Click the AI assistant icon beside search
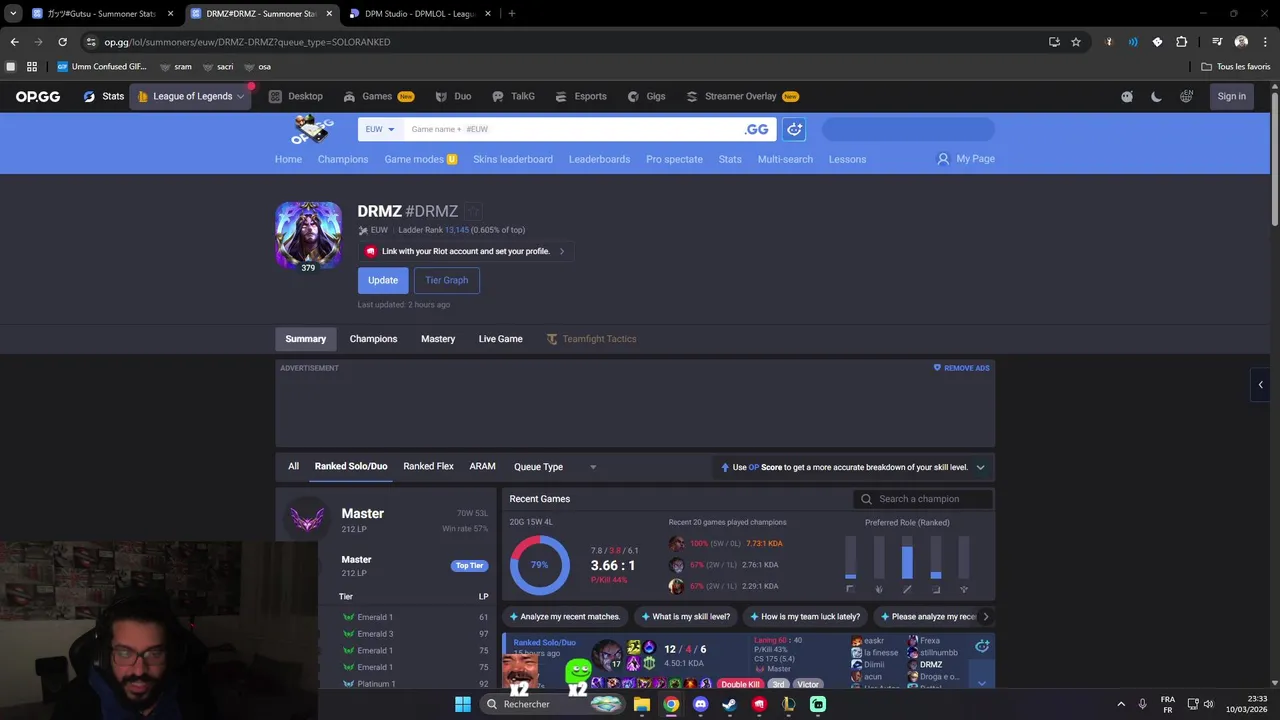1280x720 pixels. tap(794, 129)
